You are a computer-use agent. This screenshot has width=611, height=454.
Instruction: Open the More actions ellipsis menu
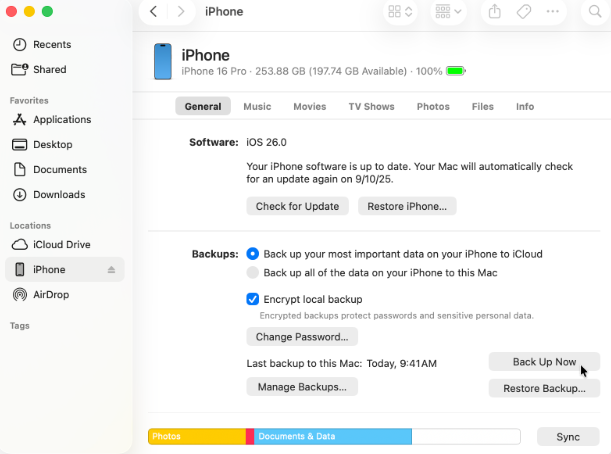click(553, 11)
